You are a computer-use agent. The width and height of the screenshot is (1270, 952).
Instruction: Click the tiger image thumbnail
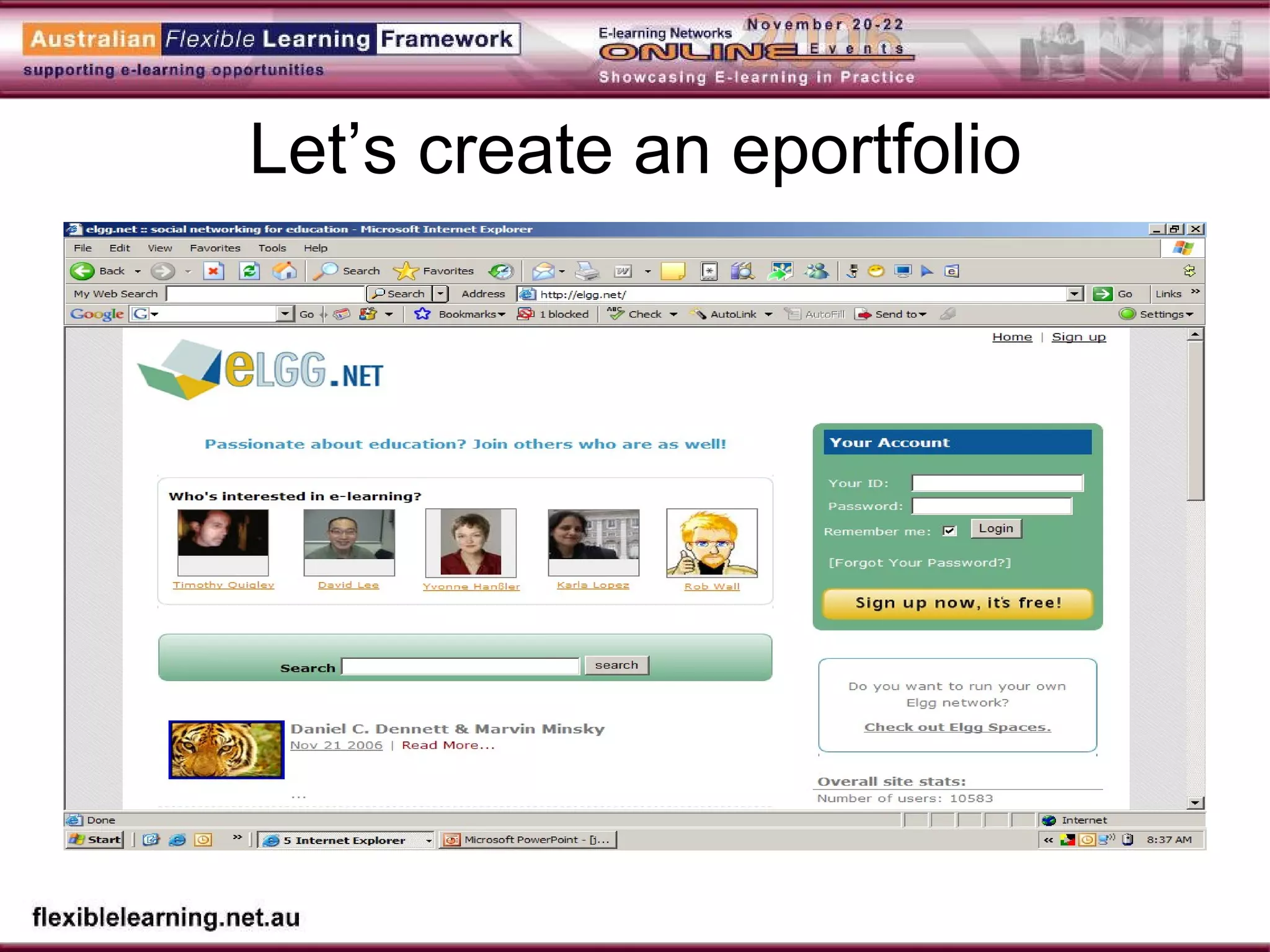pos(226,749)
